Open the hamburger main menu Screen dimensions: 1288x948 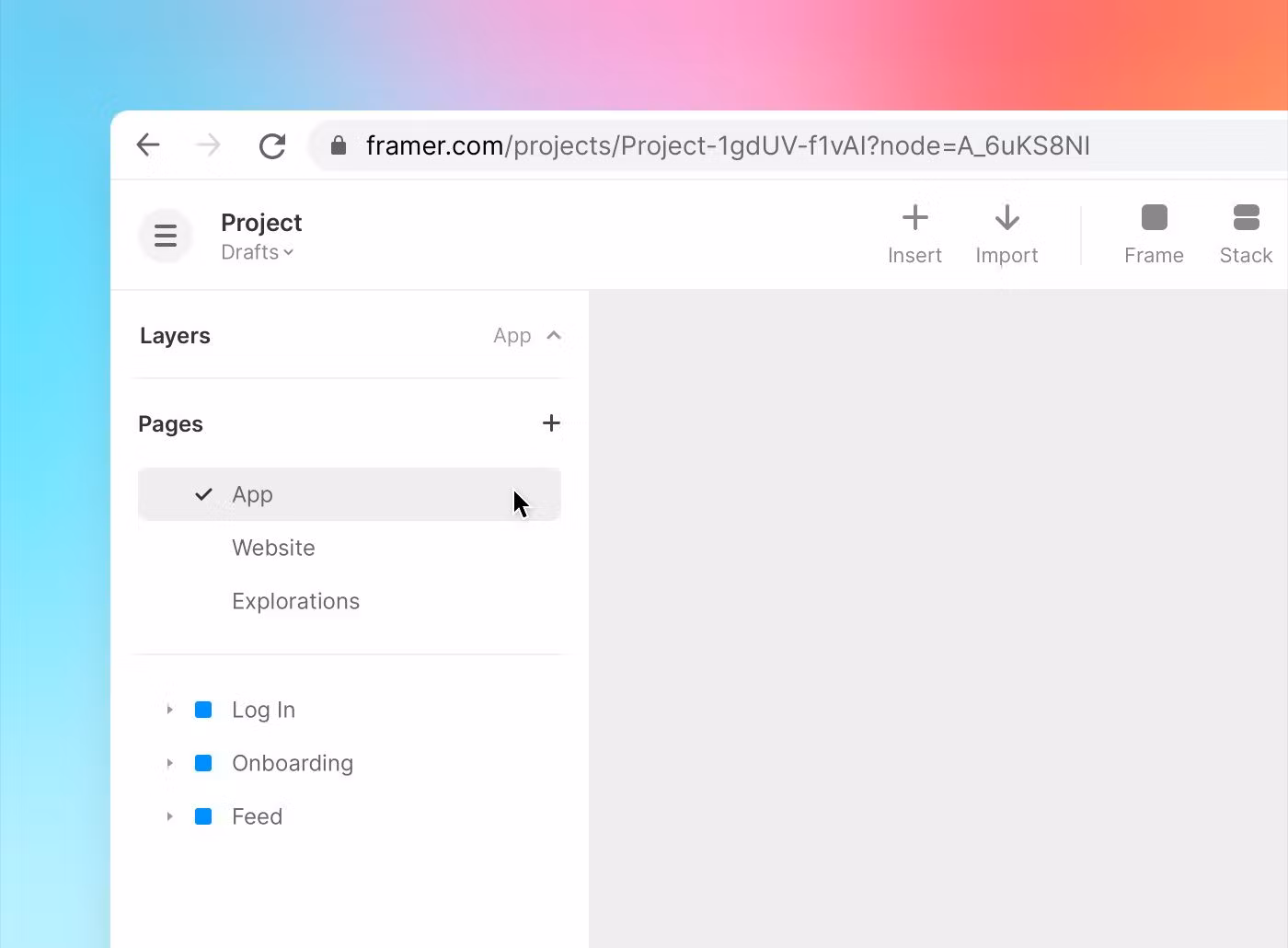click(166, 236)
